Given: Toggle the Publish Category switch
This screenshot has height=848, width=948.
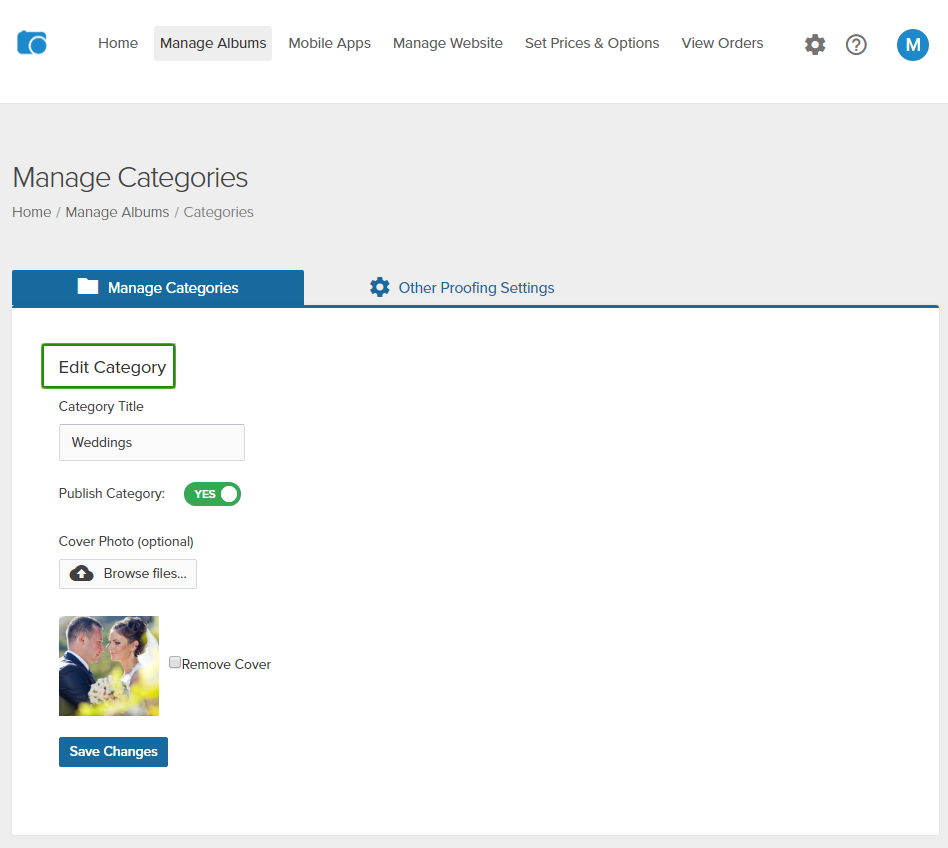Looking at the screenshot, I should 212,494.
